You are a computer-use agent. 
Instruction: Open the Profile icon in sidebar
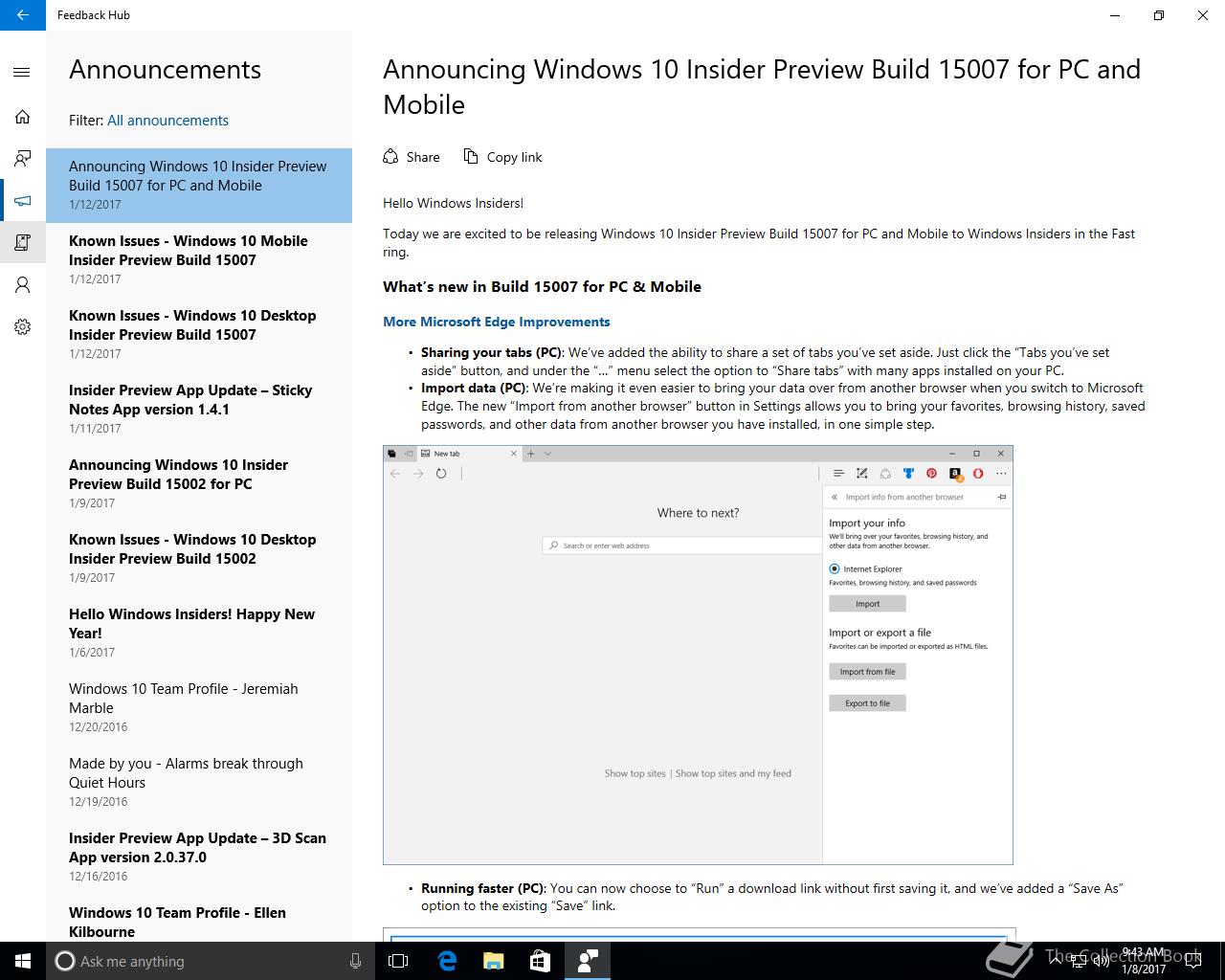pyautogui.click(x=23, y=285)
